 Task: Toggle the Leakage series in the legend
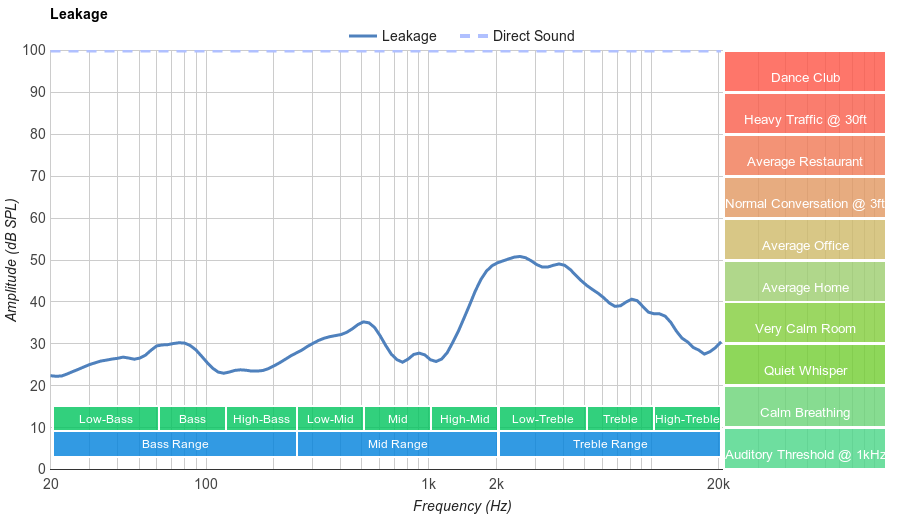(x=393, y=36)
